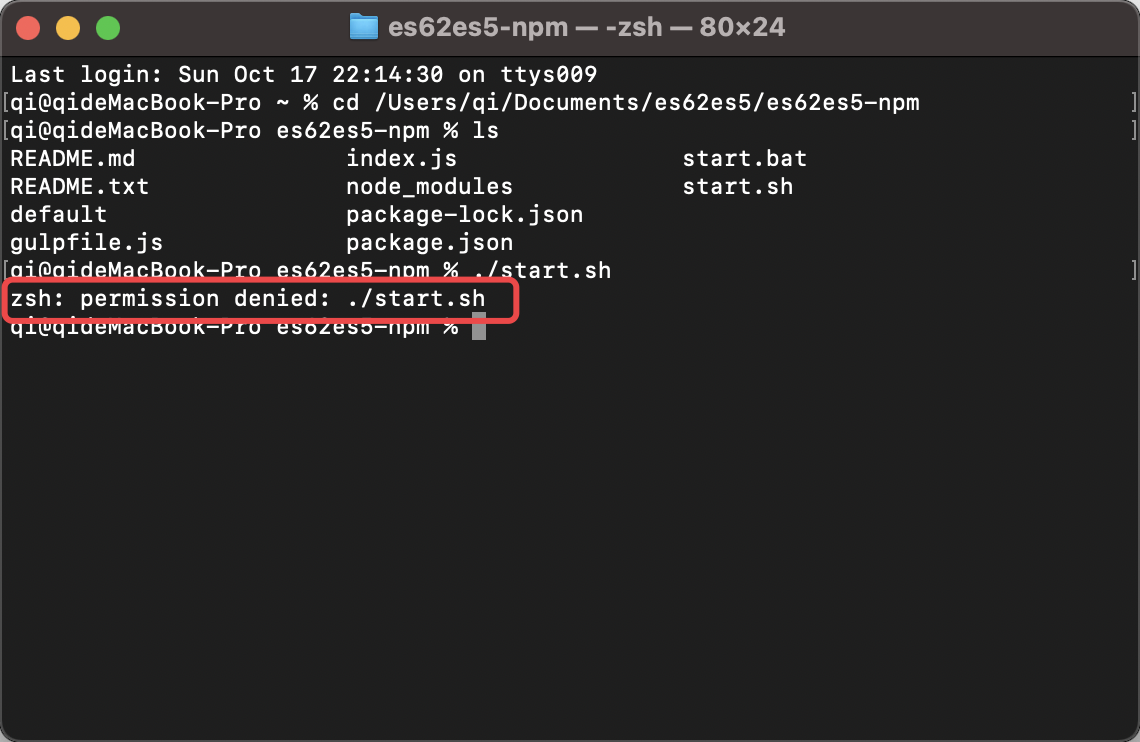
Task: Click the green full-screen window button
Action: click(x=107, y=28)
